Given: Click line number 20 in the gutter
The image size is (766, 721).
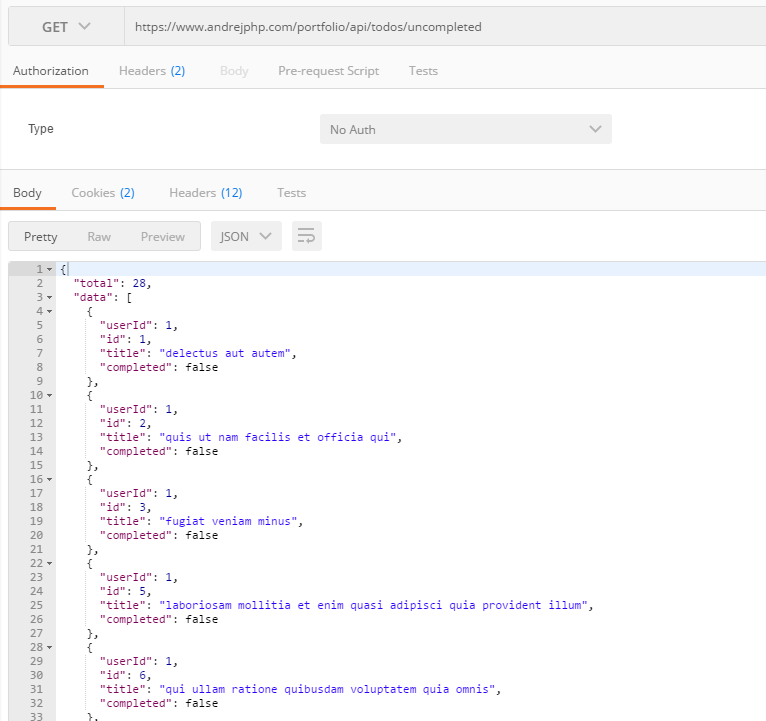Looking at the screenshot, I should (36, 535).
